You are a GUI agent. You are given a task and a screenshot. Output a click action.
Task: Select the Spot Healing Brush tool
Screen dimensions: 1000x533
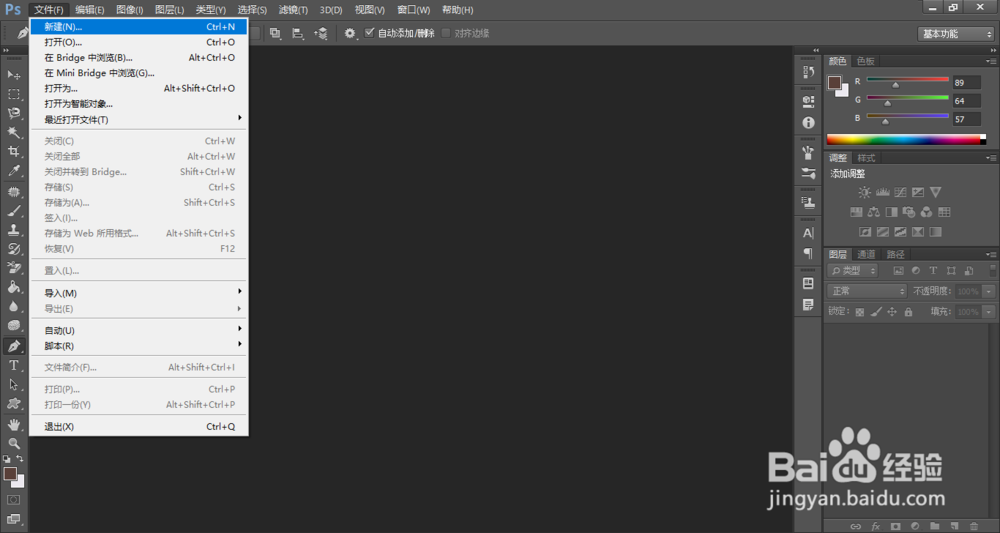click(13, 192)
